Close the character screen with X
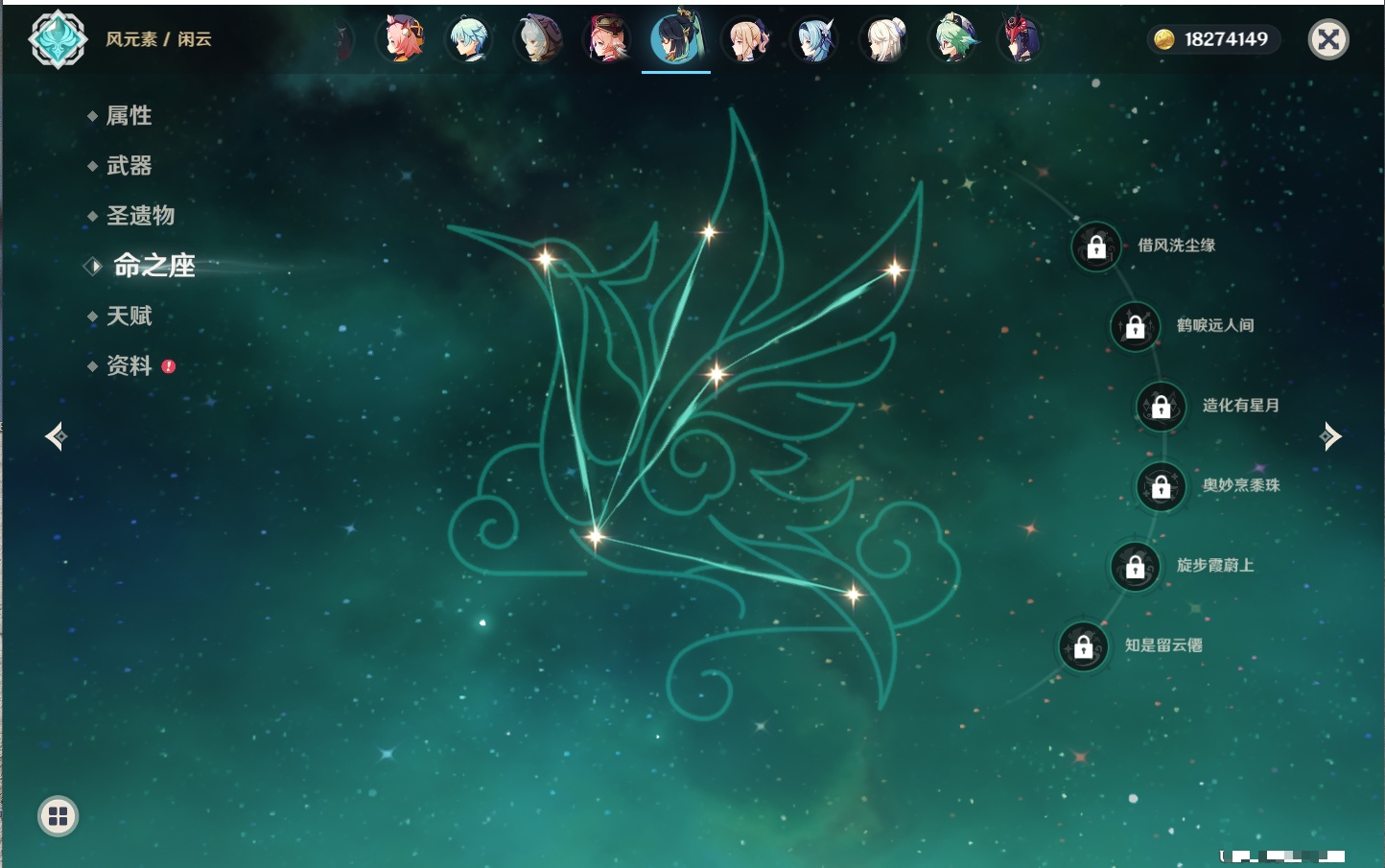Image resolution: width=1385 pixels, height=868 pixels. [x=1329, y=39]
